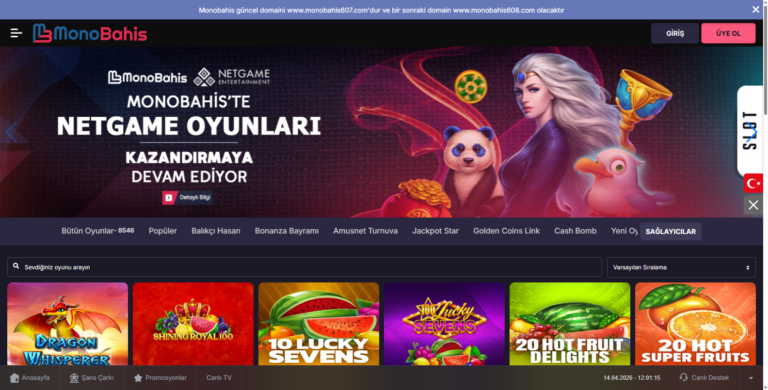Go to previous banner slide
This screenshot has width=768, height=390.
coord(12,132)
